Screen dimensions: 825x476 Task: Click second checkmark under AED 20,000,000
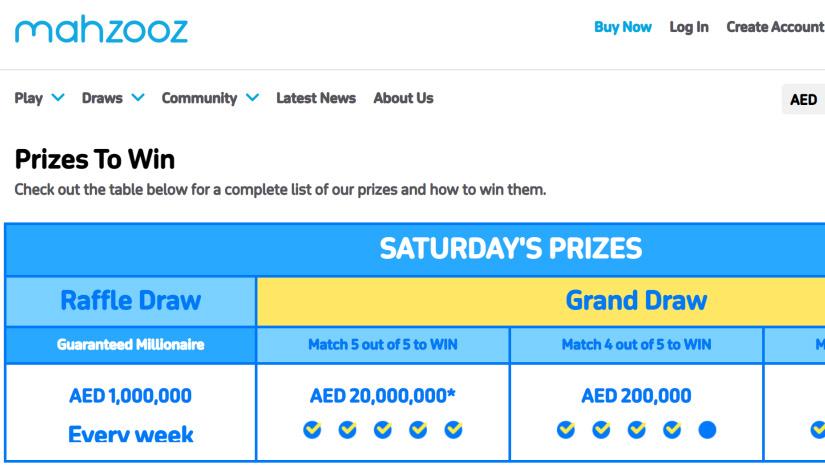pyautogui.click(x=348, y=430)
